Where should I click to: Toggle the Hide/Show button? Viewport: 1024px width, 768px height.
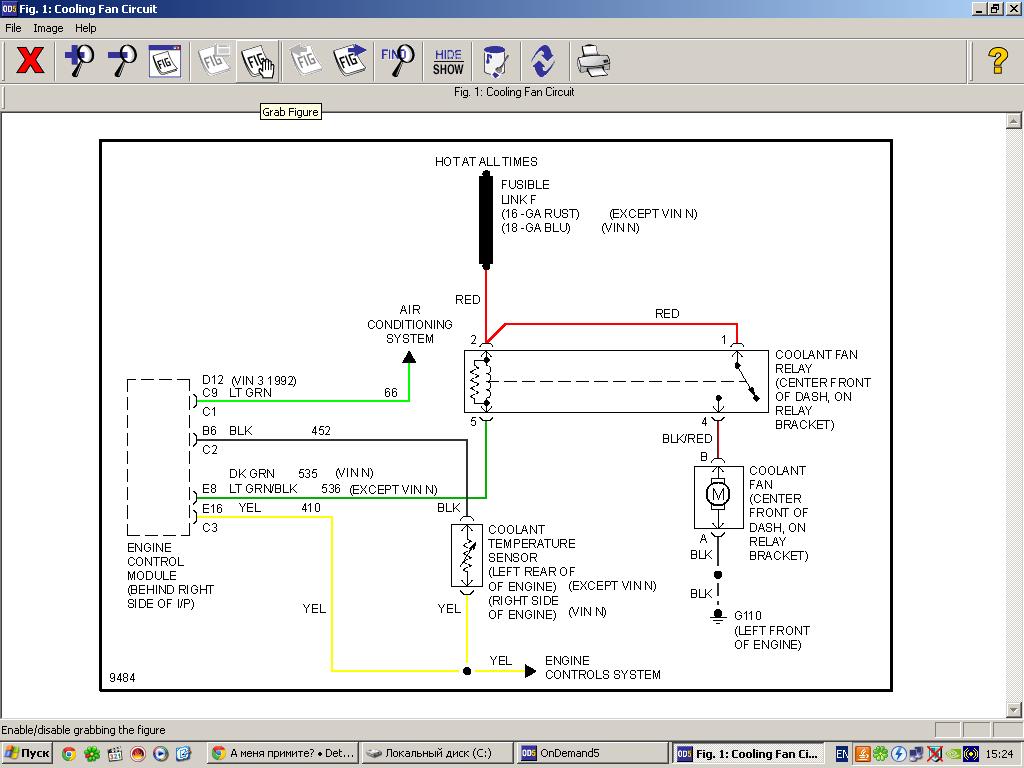click(x=448, y=61)
